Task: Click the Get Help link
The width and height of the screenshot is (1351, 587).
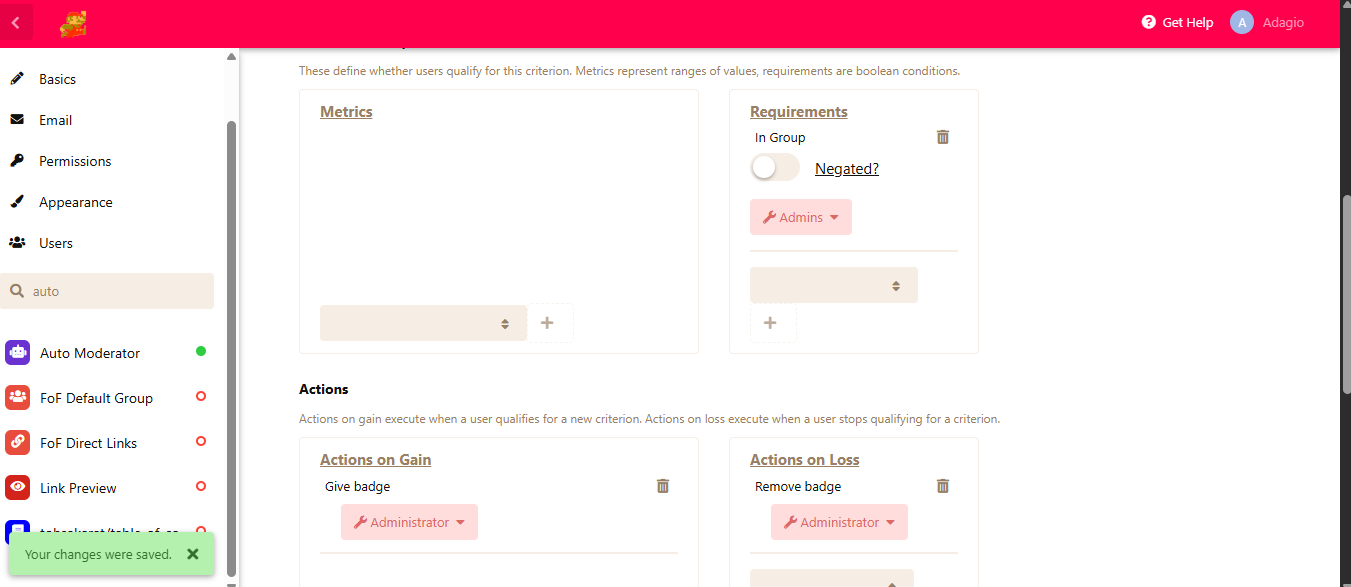Action: point(1177,23)
